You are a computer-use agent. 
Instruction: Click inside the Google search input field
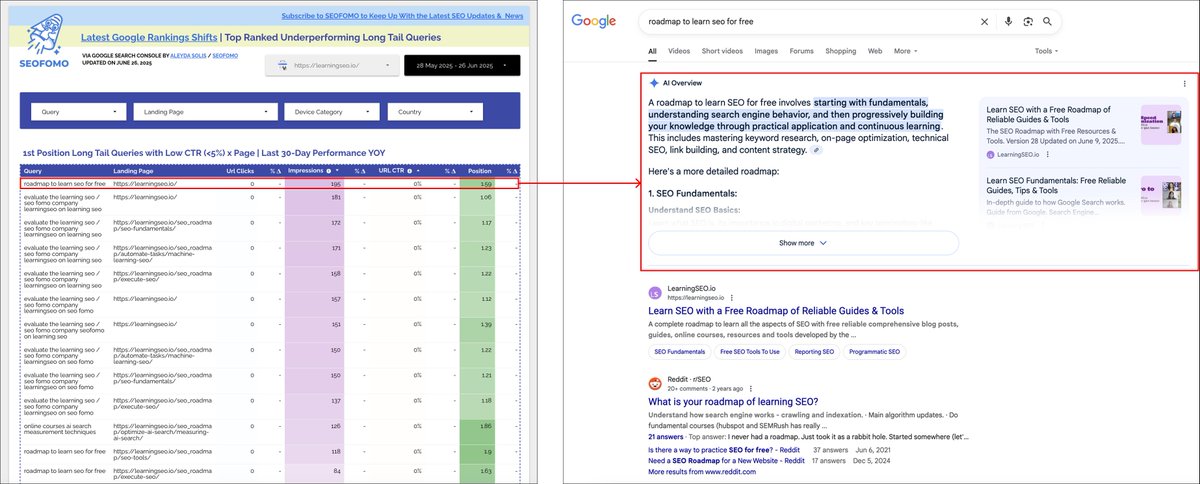810,21
